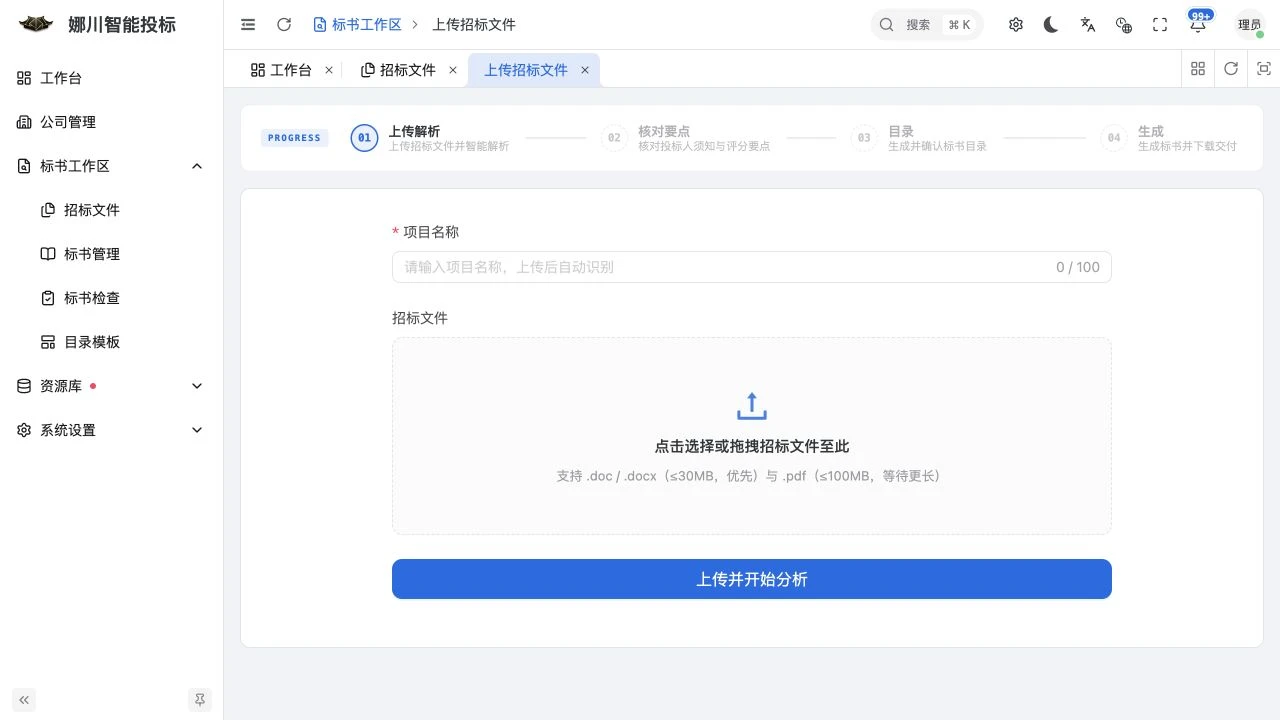
Task: Focus the 项目名称 input field
Action: (752, 267)
